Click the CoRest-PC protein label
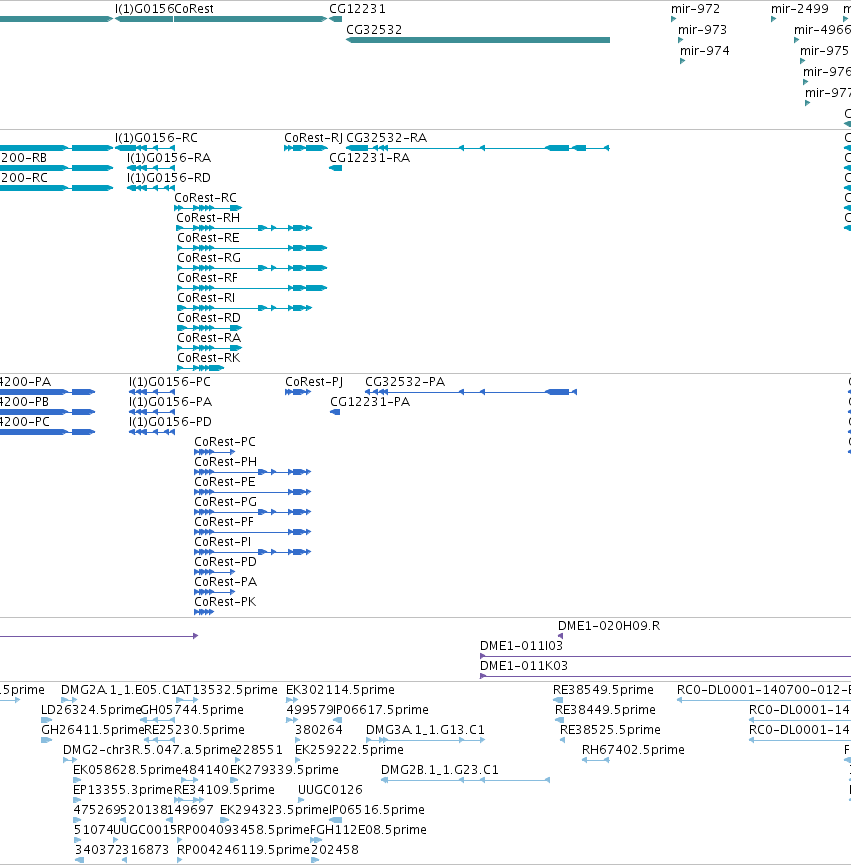 click(225, 442)
